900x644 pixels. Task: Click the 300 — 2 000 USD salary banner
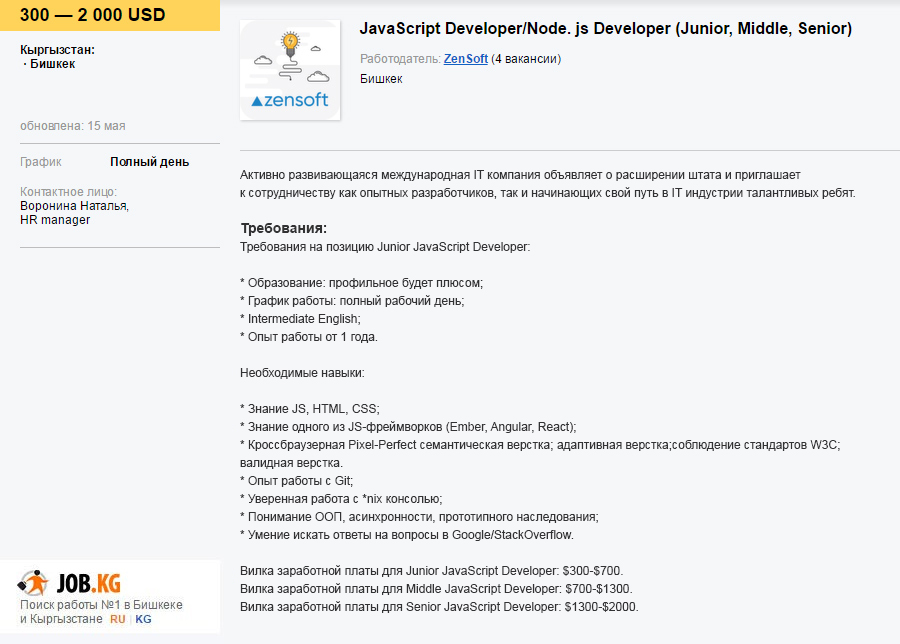(110, 15)
